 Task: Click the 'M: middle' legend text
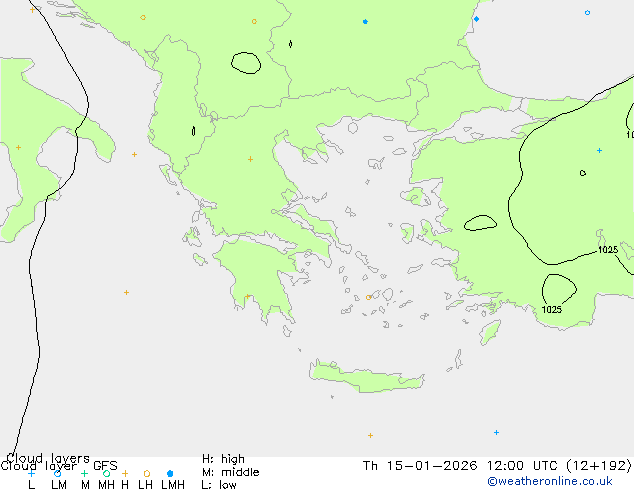(x=230, y=472)
